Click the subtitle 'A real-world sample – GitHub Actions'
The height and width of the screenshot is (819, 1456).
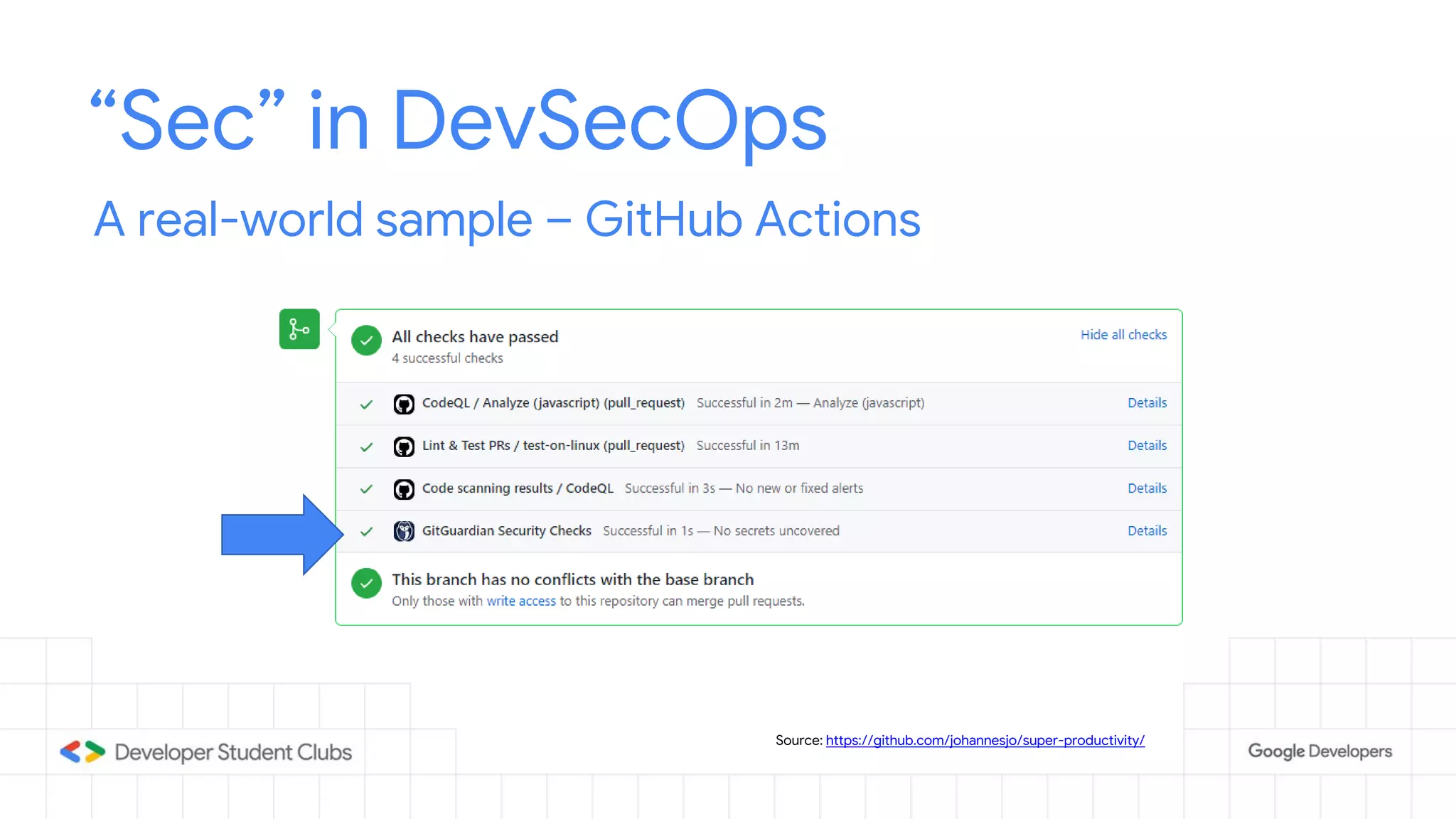point(507,221)
